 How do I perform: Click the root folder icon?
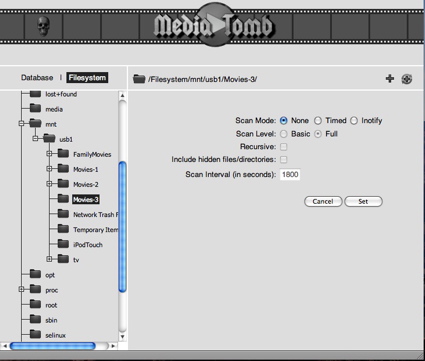tap(35, 304)
